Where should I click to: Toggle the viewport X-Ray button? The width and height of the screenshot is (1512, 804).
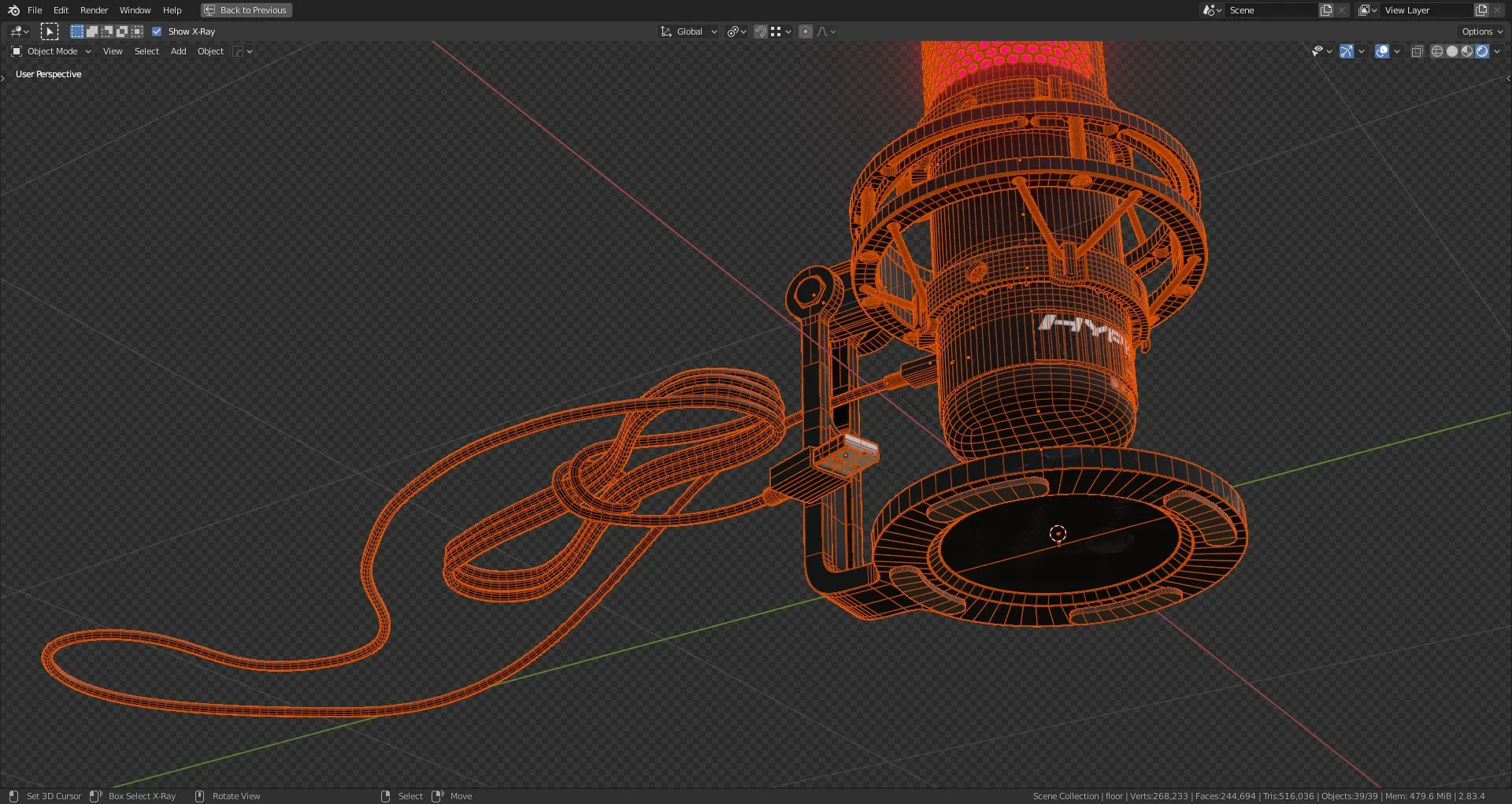coord(1417,51)
